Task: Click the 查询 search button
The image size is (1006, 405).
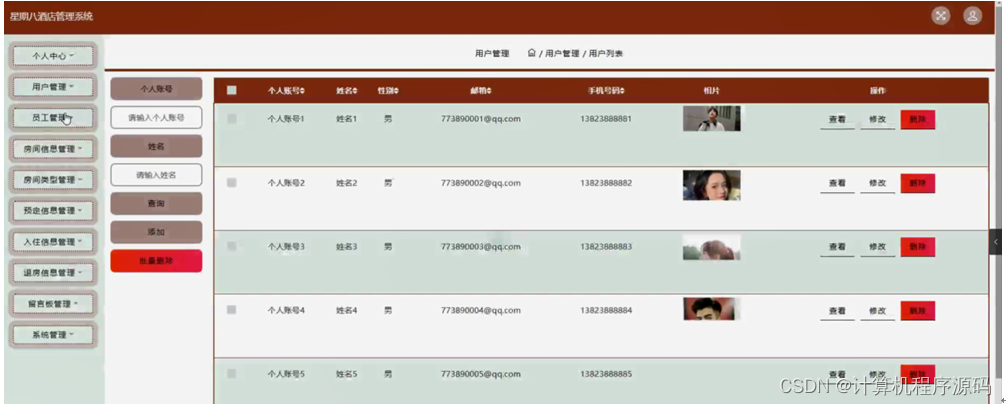Action: (156, 203)
